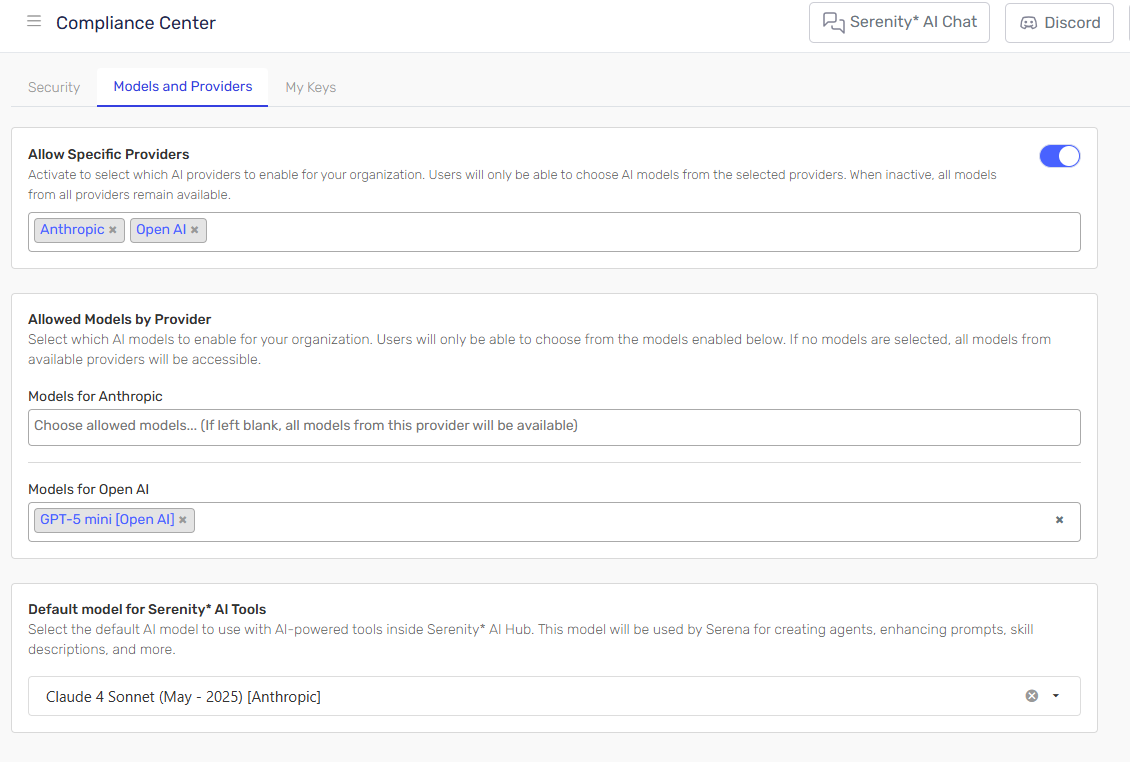Click the Anthropic tag label
1130x762 pixels.
click(x=72, y=230)
